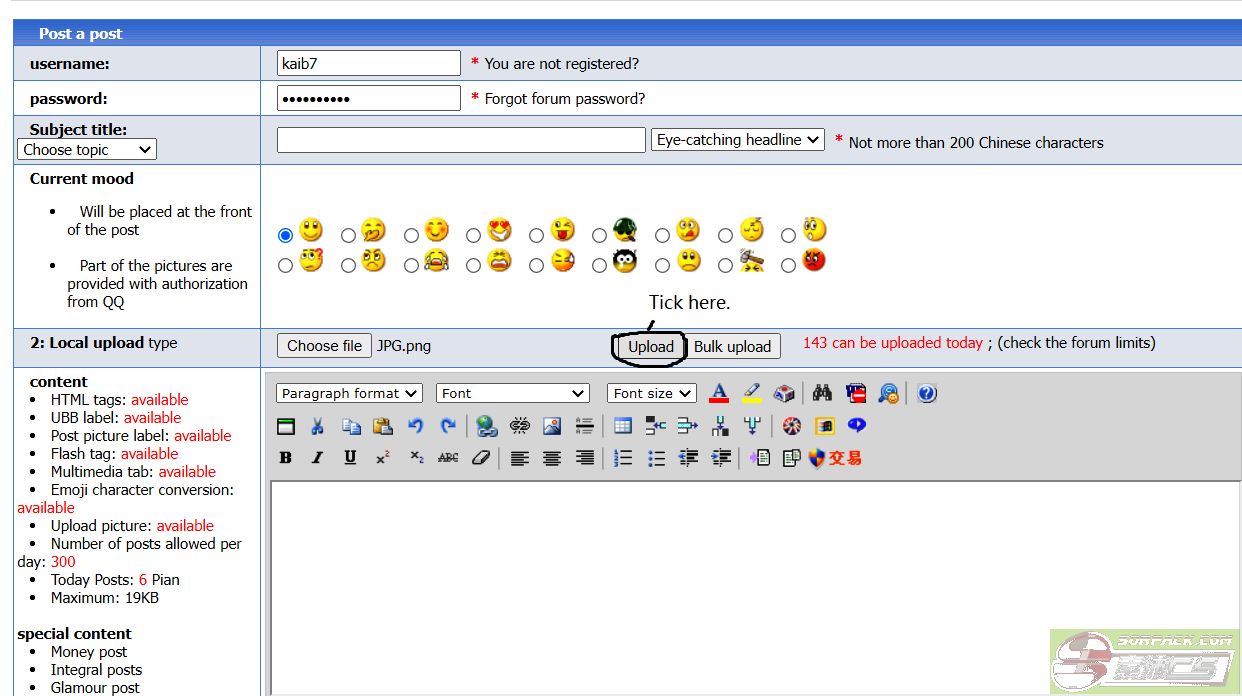Open the Paragraph format dropdown
The image size is (1242, 696).
click(349, 393)
